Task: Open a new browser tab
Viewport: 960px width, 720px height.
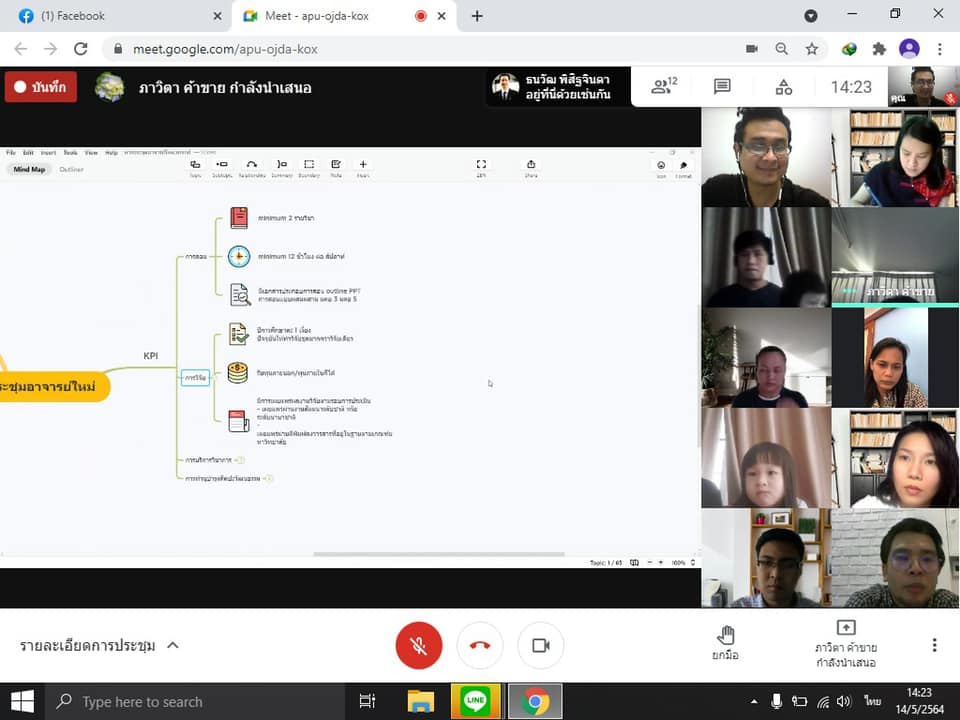Action: point(477,16)
